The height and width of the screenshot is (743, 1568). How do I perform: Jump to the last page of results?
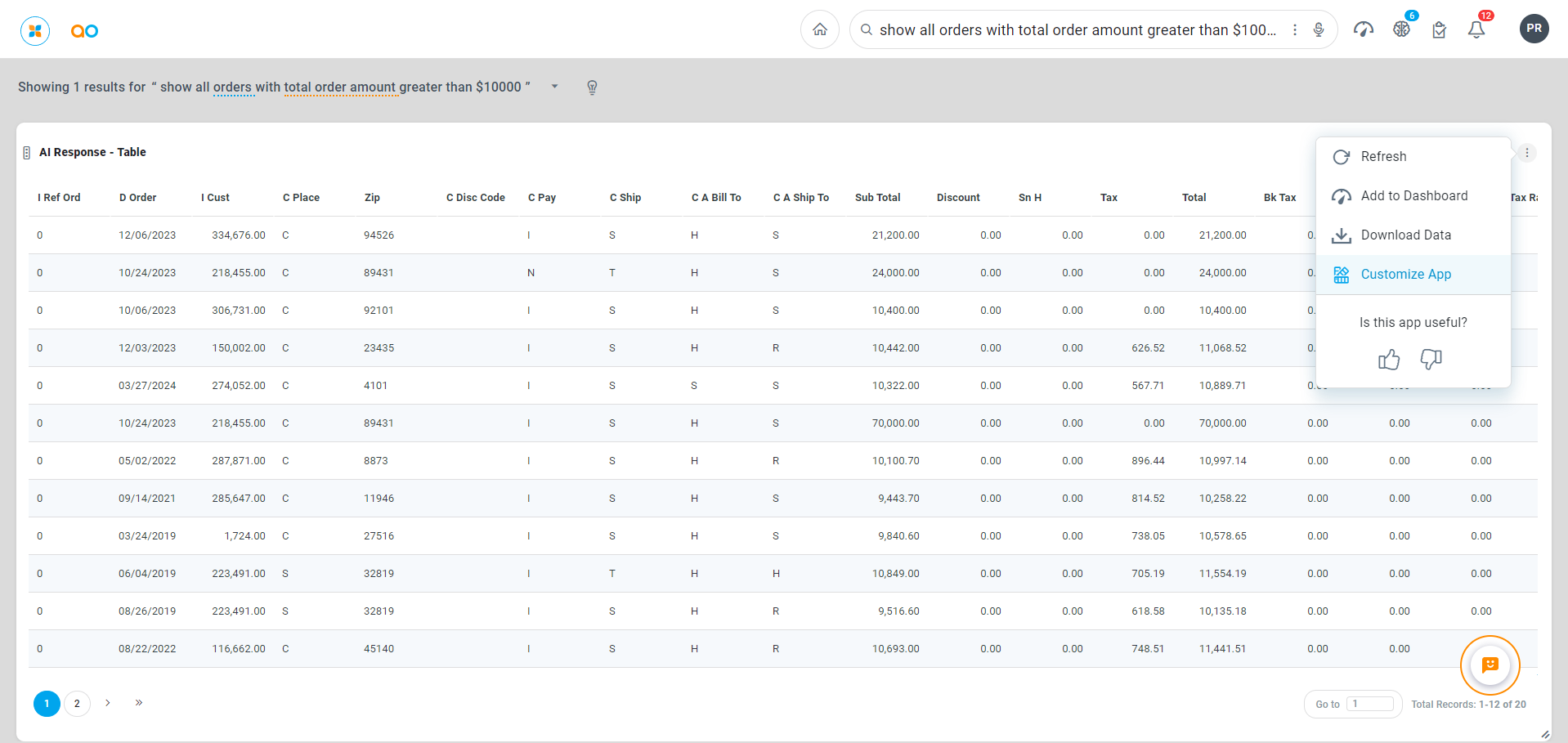coord(139,703)
